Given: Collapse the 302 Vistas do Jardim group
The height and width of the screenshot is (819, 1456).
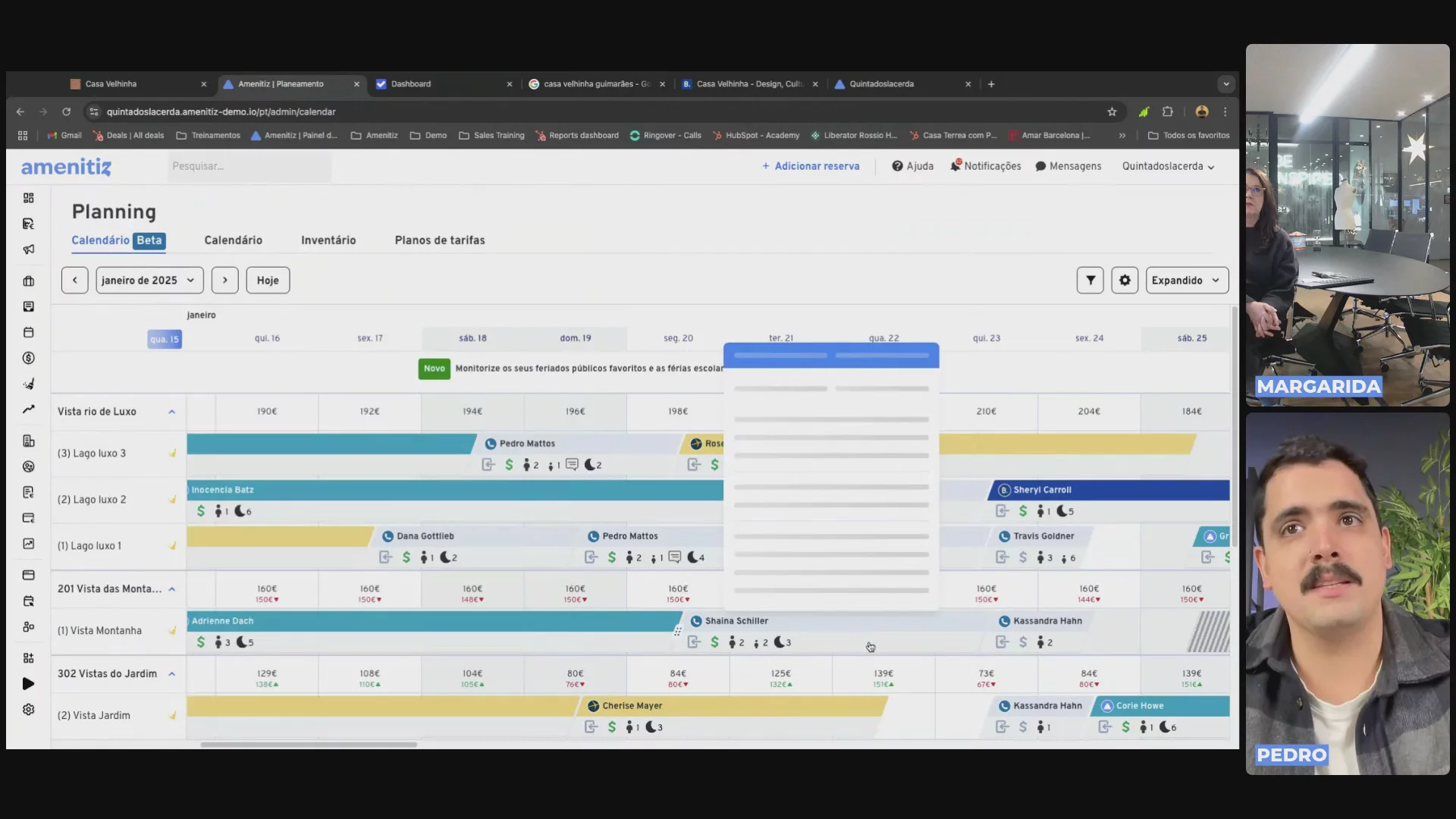Looking at the screenshot, I should click(x=172, y=674).
